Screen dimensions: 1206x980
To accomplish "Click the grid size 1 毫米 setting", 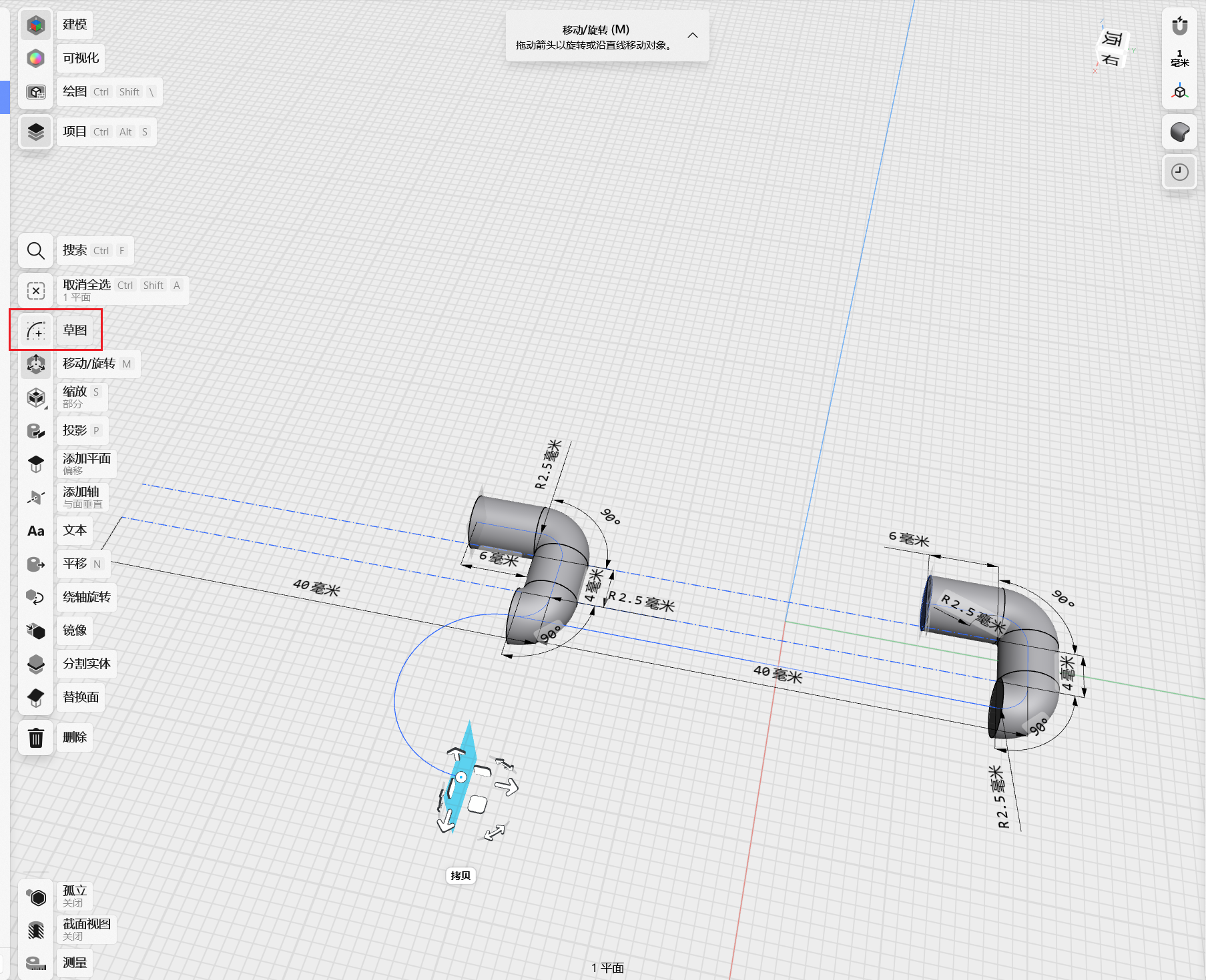I will coord(1180,58).
